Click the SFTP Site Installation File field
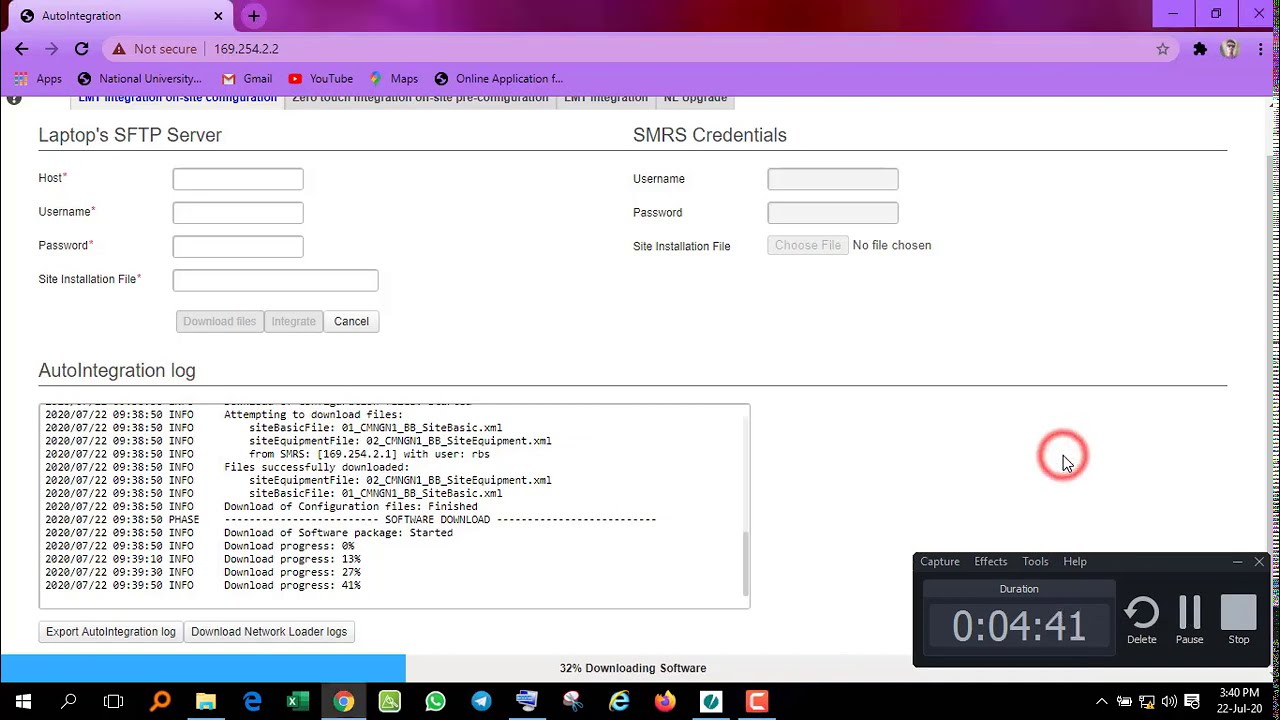1280x720 pixels. click(275, 280)
